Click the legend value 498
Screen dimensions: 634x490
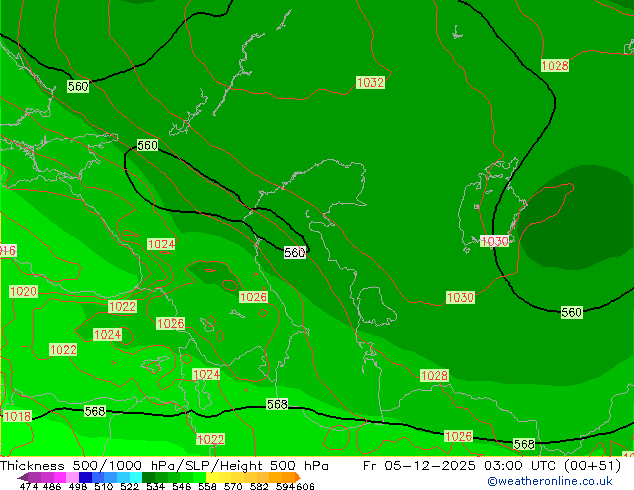coord(78,486)
